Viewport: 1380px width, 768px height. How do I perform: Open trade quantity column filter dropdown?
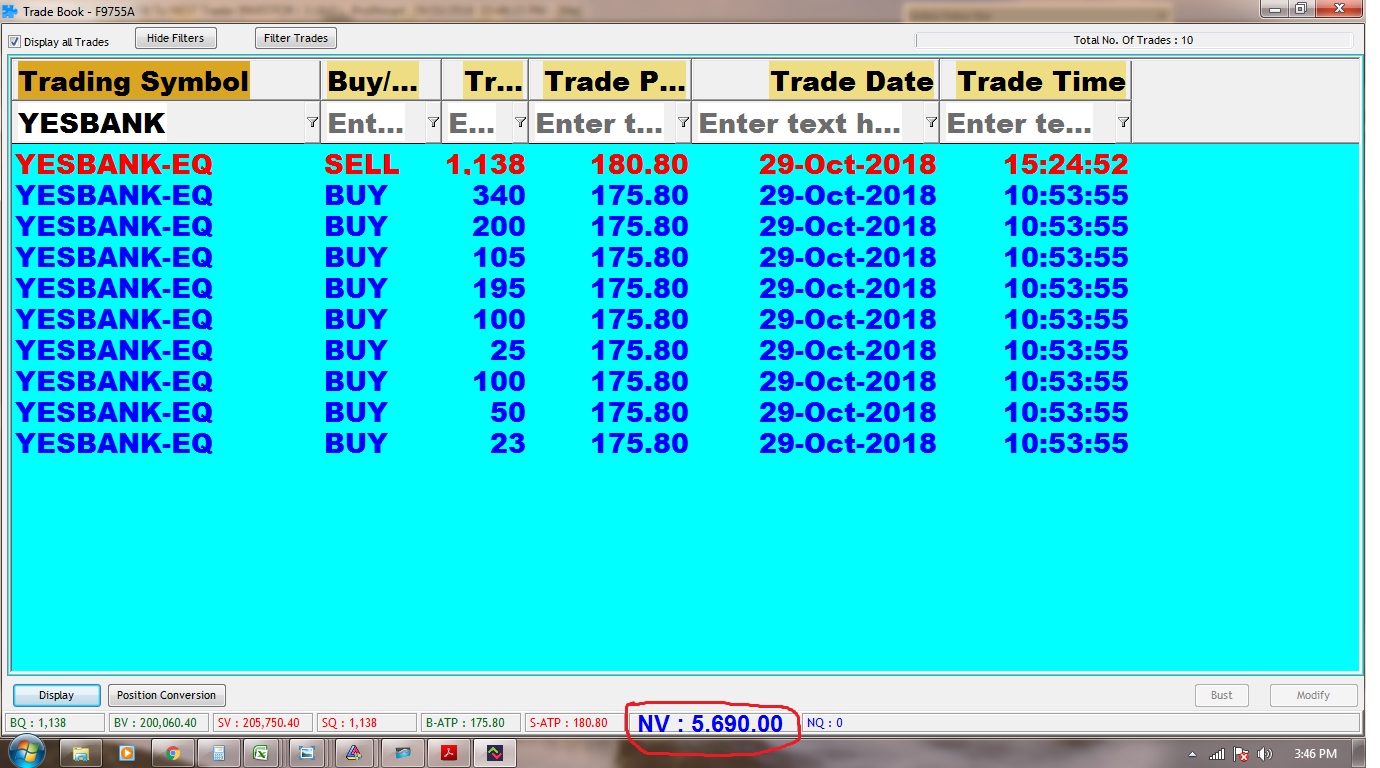click(x=520, y=122)
